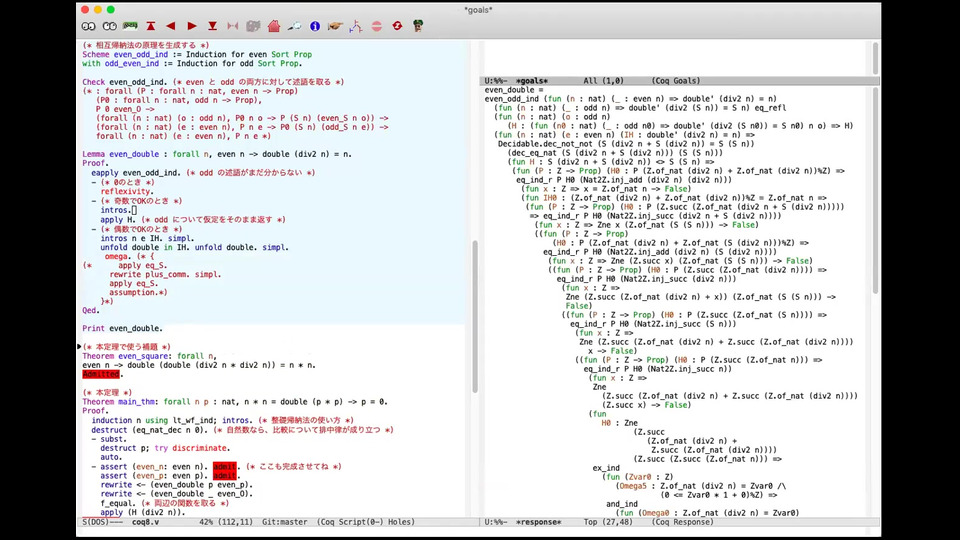Click Git:master in the mode line
960x540 pixels.
[x=285, y=522]
